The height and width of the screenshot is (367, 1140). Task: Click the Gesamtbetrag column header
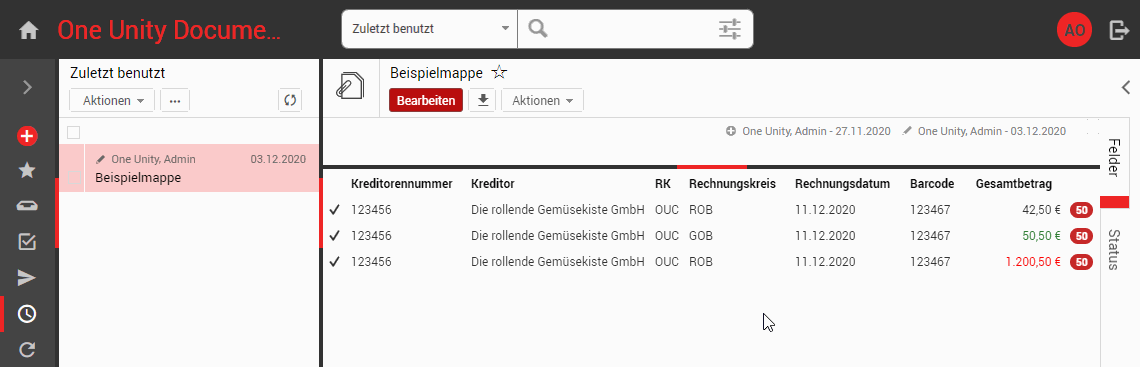[1013, 184]
